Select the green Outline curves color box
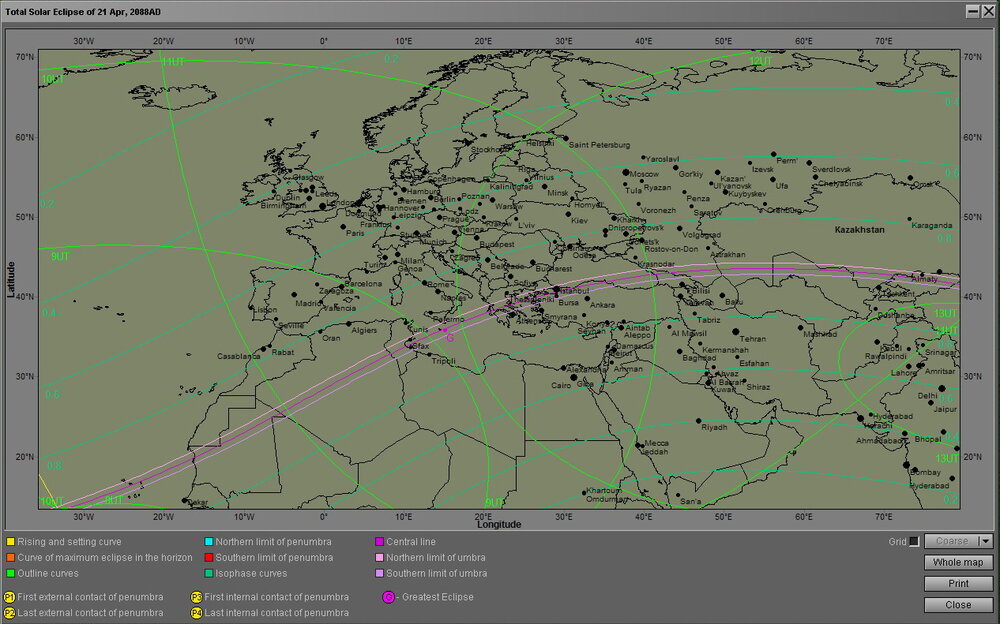Viewport: 1000px width, 624px height. coord(10,573)
